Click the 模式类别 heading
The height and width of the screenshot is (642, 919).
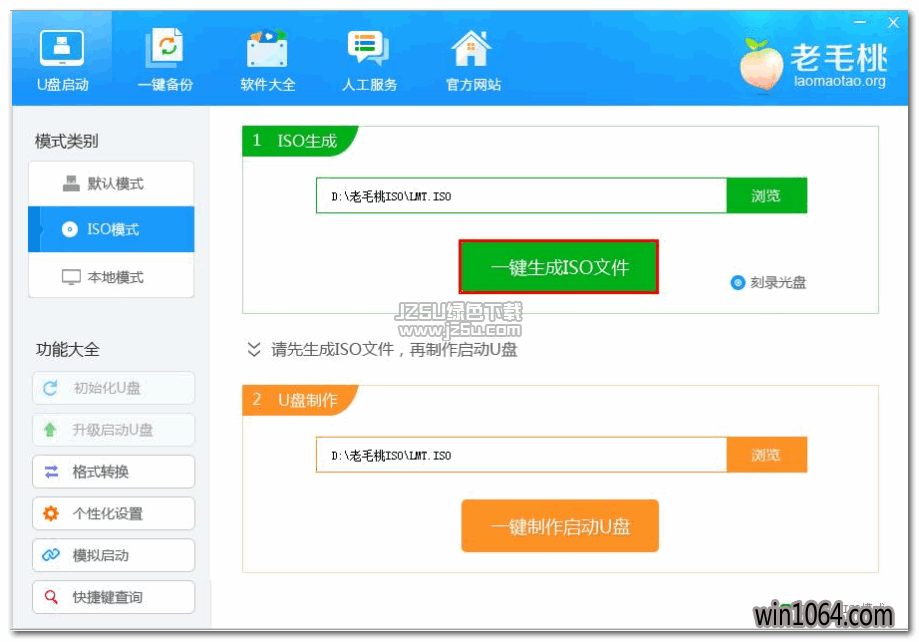(66, 141)
